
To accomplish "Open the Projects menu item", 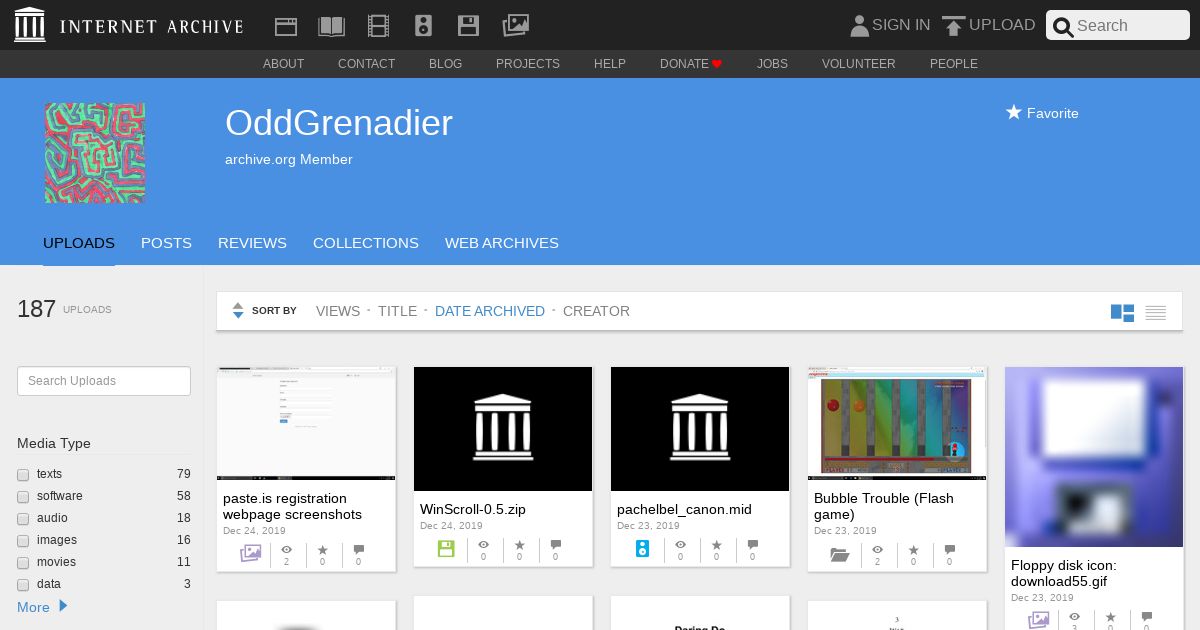I will click(528, 64).
